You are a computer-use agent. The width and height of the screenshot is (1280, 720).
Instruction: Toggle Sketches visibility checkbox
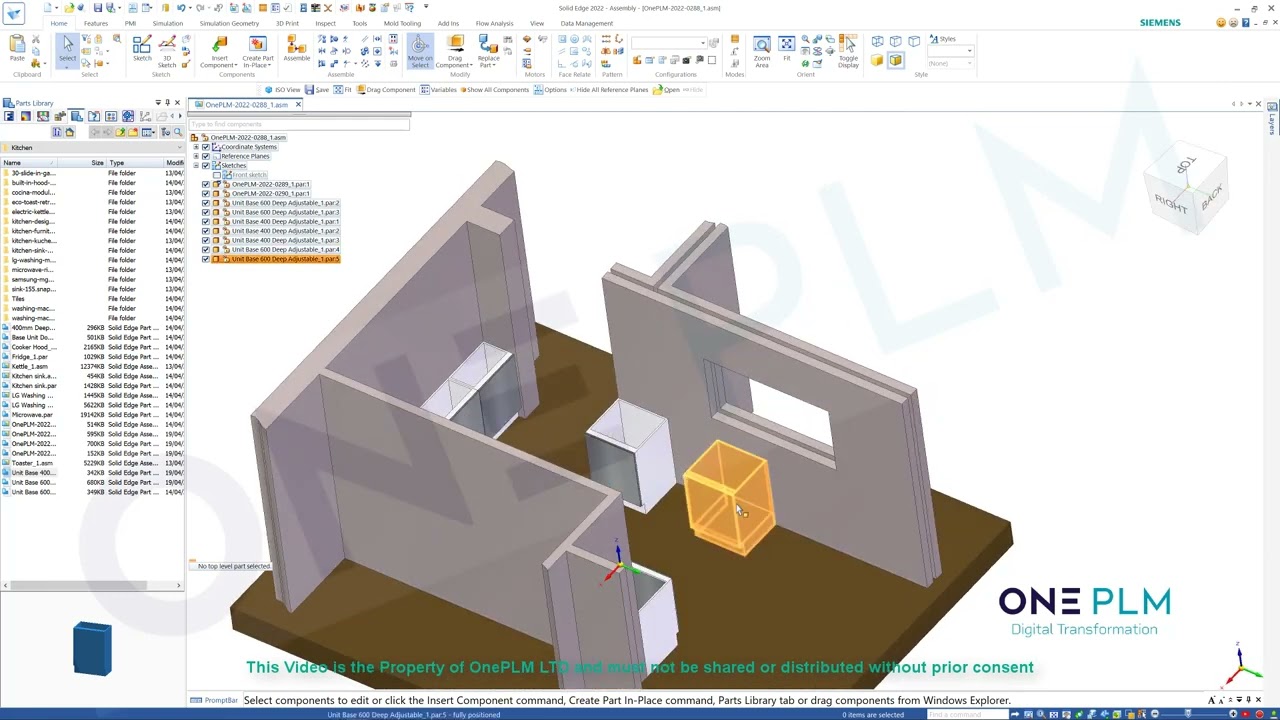206,166
